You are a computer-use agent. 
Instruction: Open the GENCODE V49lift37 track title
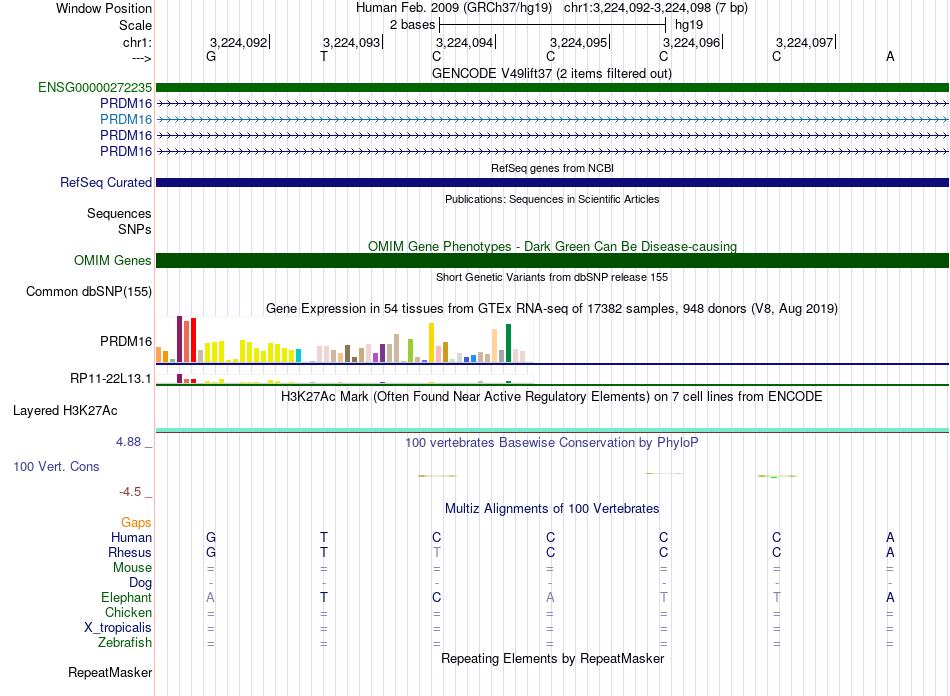(x=552, y=74)
